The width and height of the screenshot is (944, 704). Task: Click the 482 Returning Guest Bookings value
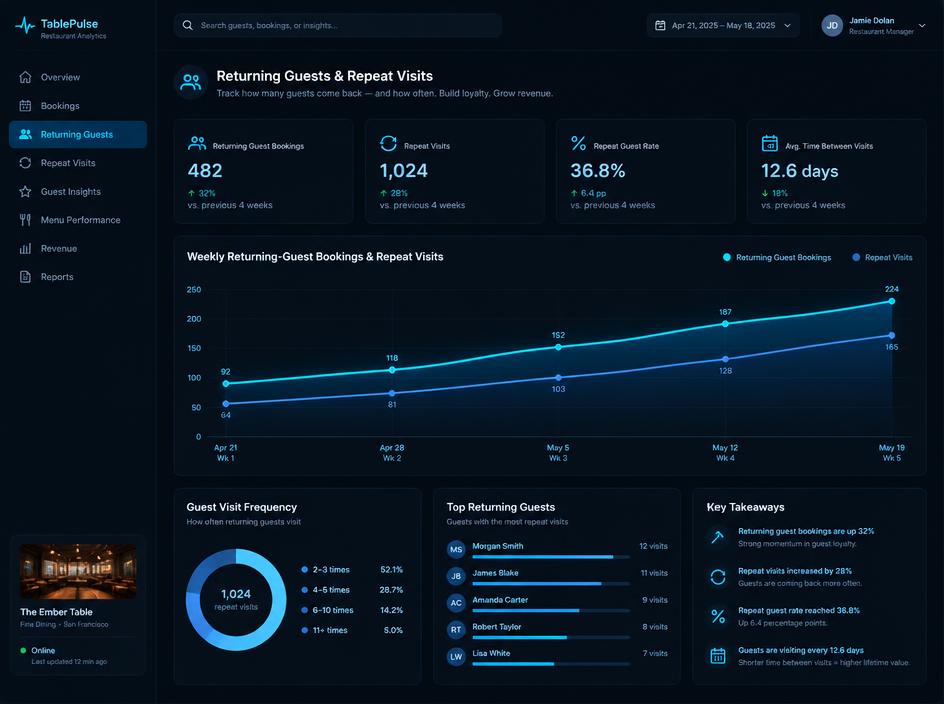pos(205,171)
